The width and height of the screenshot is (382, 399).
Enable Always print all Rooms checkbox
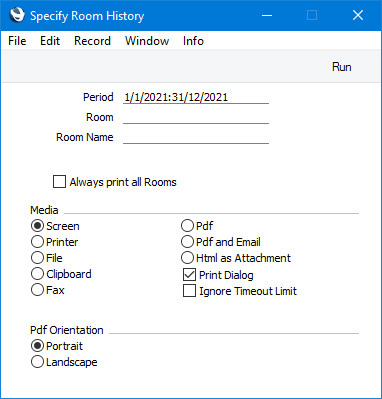click(59, 182)
